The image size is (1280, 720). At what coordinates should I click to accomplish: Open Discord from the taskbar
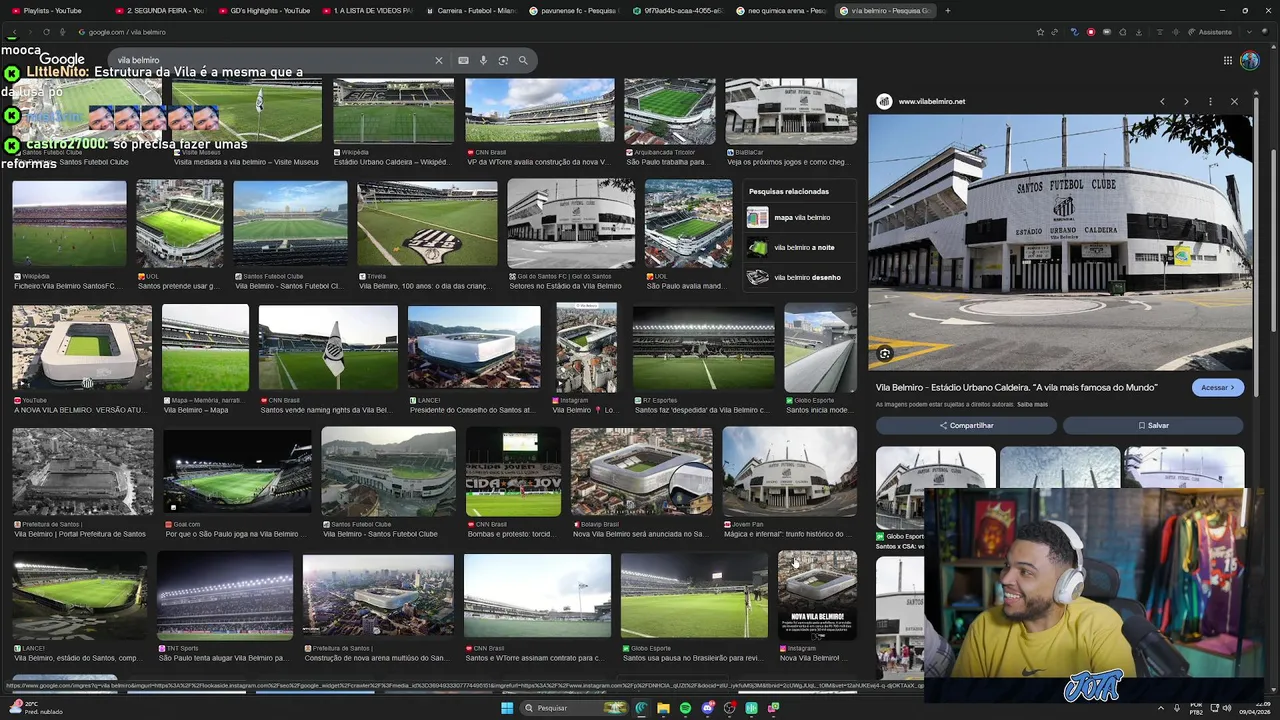pos(707,708)
